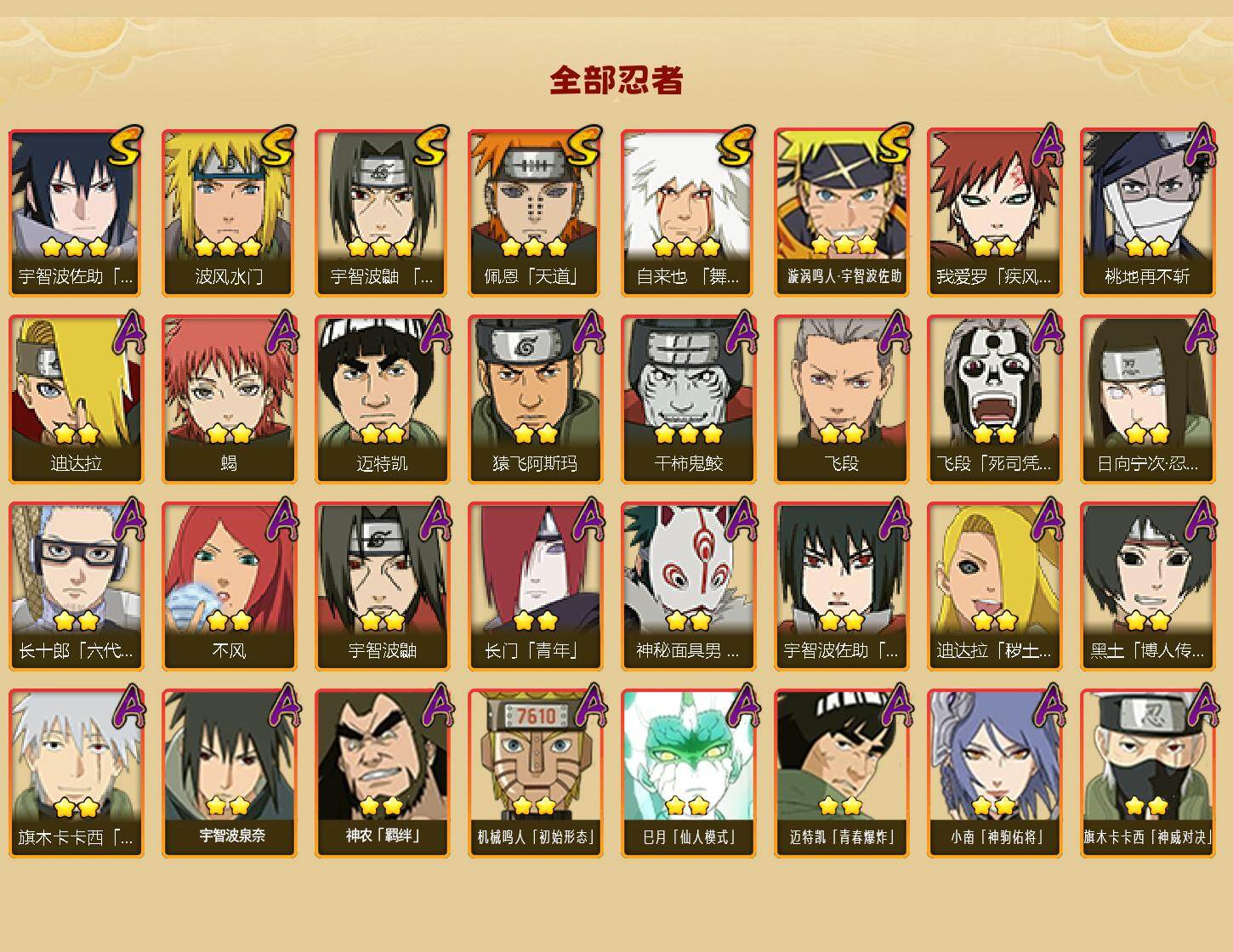Select the 波风水门 ninja card
Viewport: 1233px width, 952px height.
pyautogui.click(x=229, y=212)
